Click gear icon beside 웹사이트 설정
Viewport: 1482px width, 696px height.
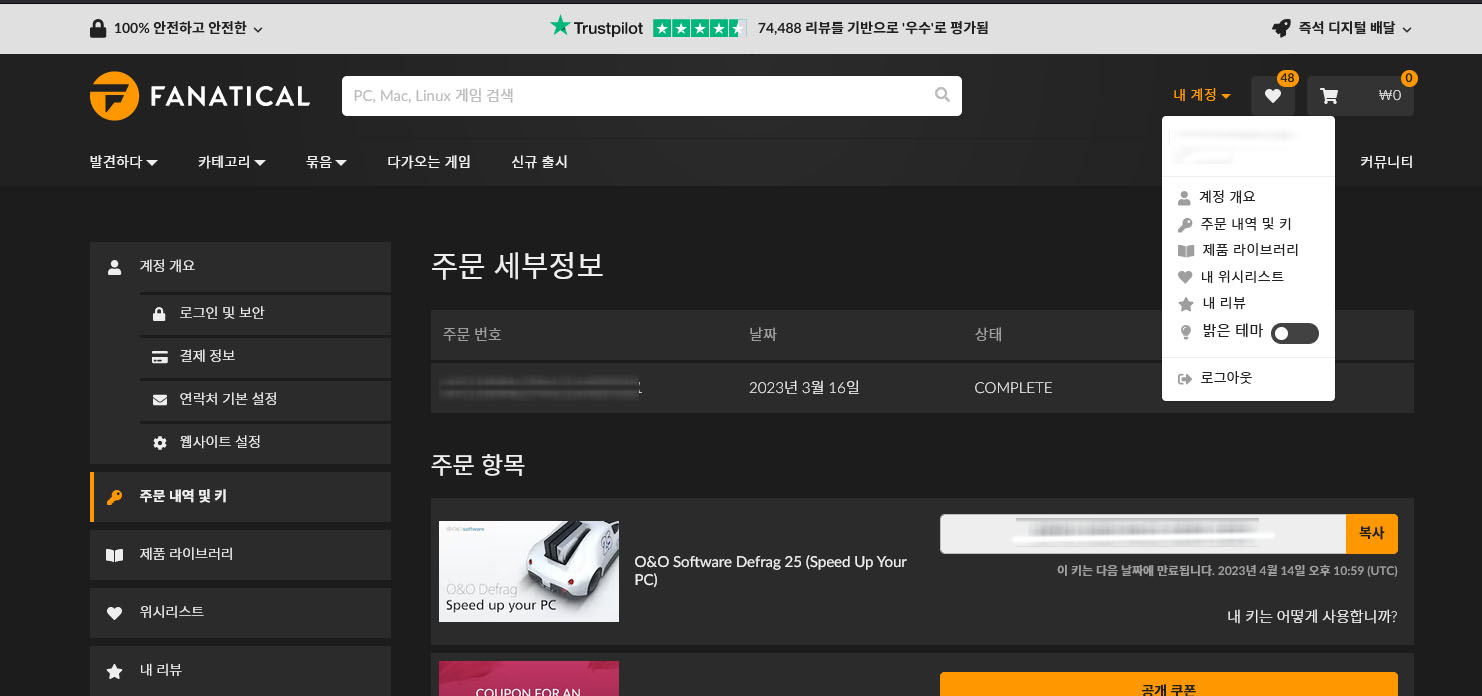click(x=159, y=443)
